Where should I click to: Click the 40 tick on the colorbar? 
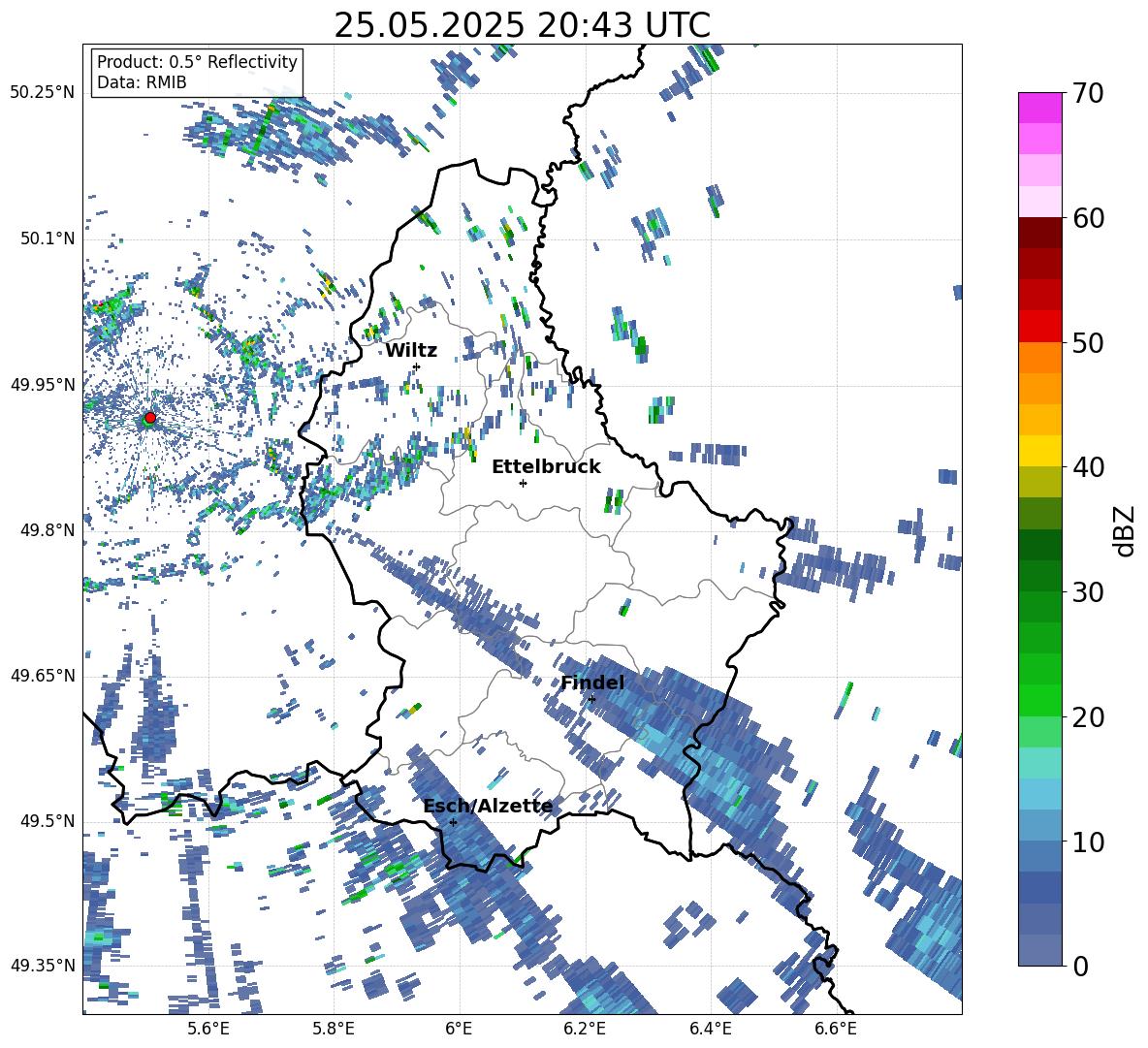[1088, 467]
